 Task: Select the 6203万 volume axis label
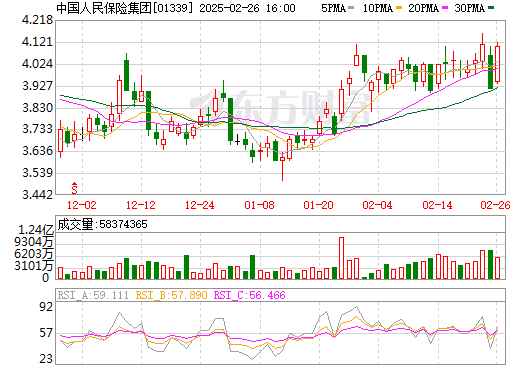coord(34,254)
